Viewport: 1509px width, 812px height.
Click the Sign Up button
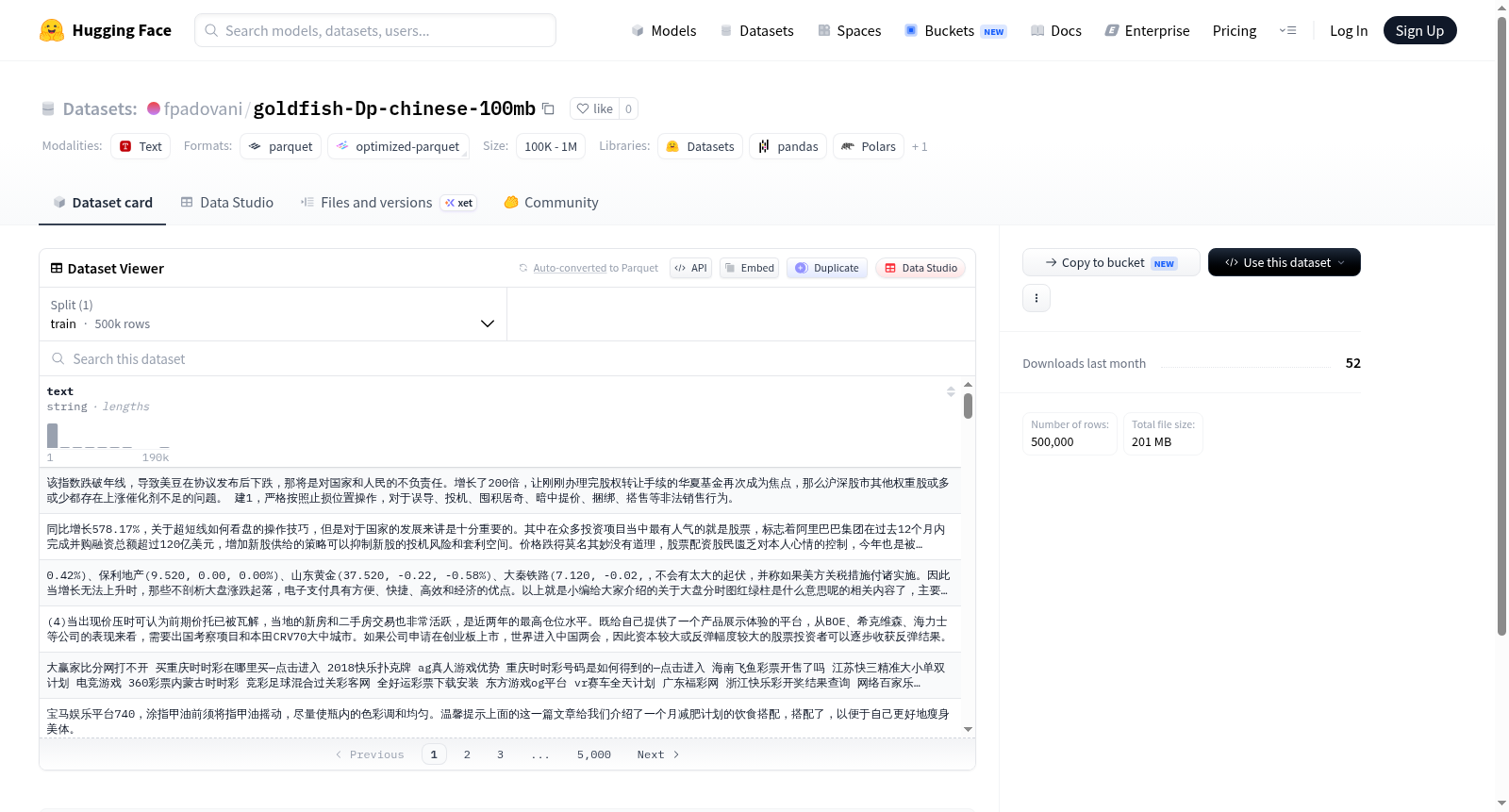pos(1419,30)
